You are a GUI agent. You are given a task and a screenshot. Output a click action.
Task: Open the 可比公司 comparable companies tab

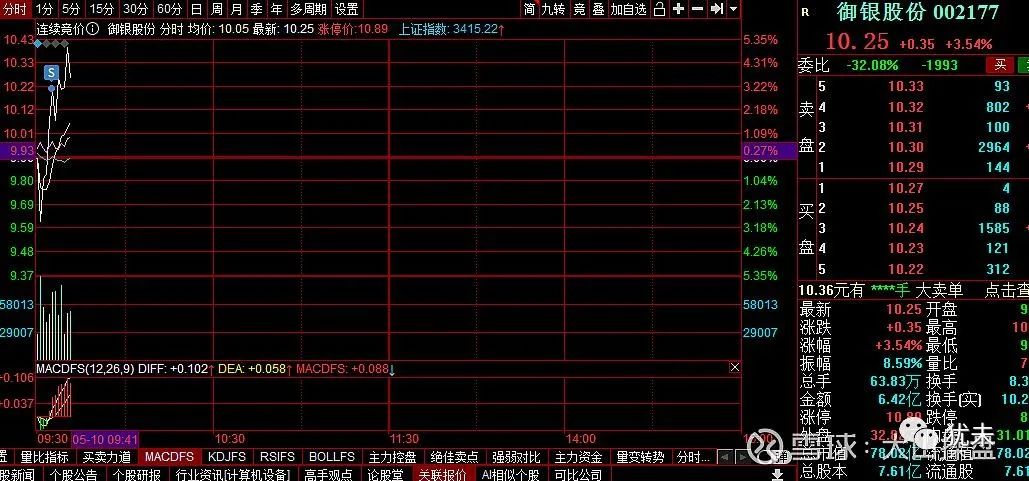pyautogui.click(x=578, y=474)
